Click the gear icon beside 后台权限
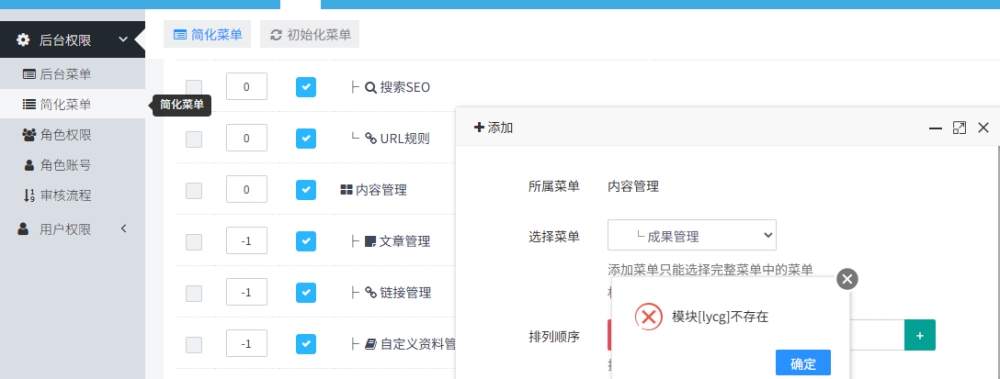Viewport: 1000px width, 379px height. tap(24, 40)
